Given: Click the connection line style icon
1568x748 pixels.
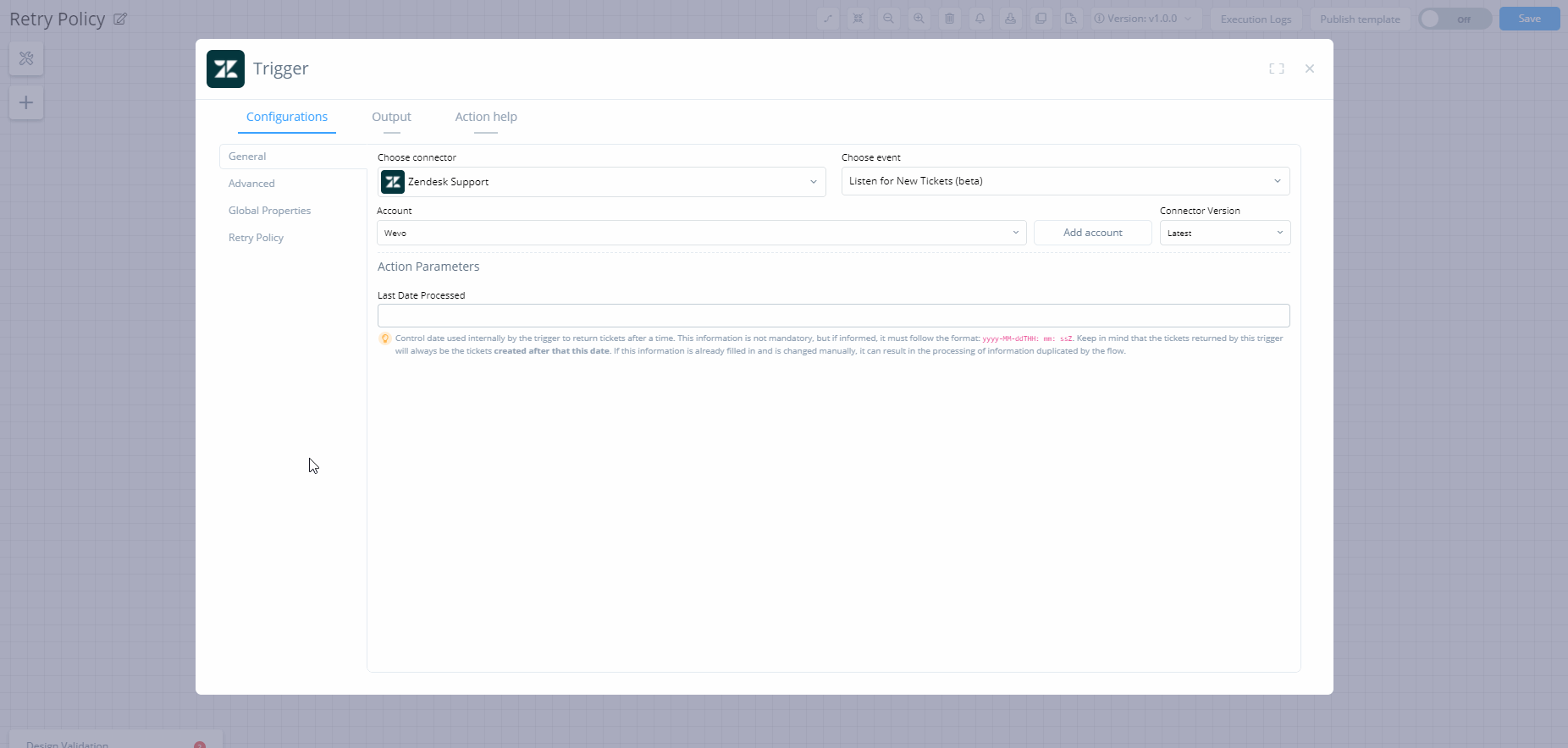Looking at the screenshot, I should [828, 19].
